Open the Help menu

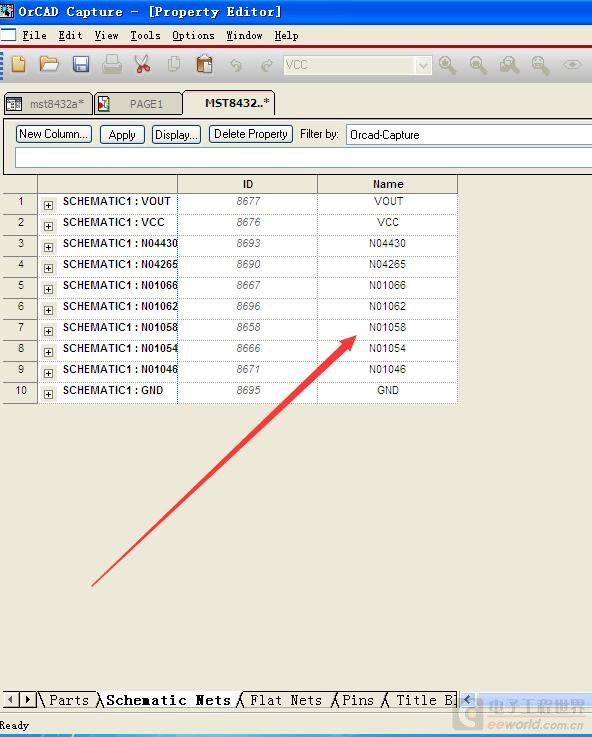coord(286,35)
